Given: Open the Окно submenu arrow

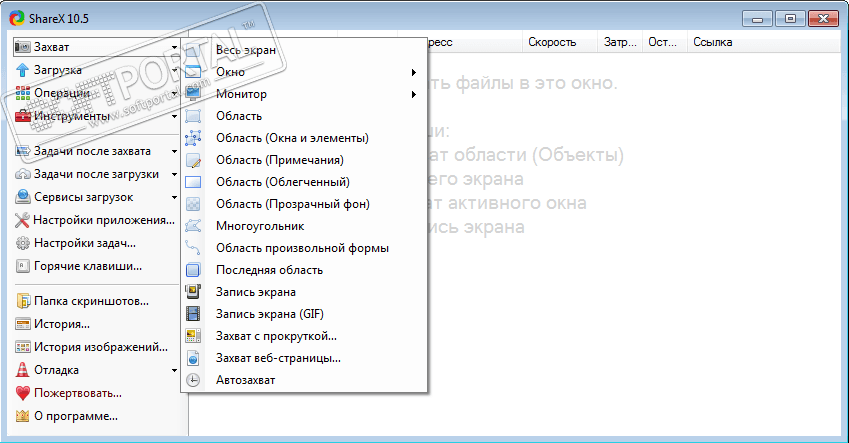Looking at the screenshot, I should click(414, 72).
